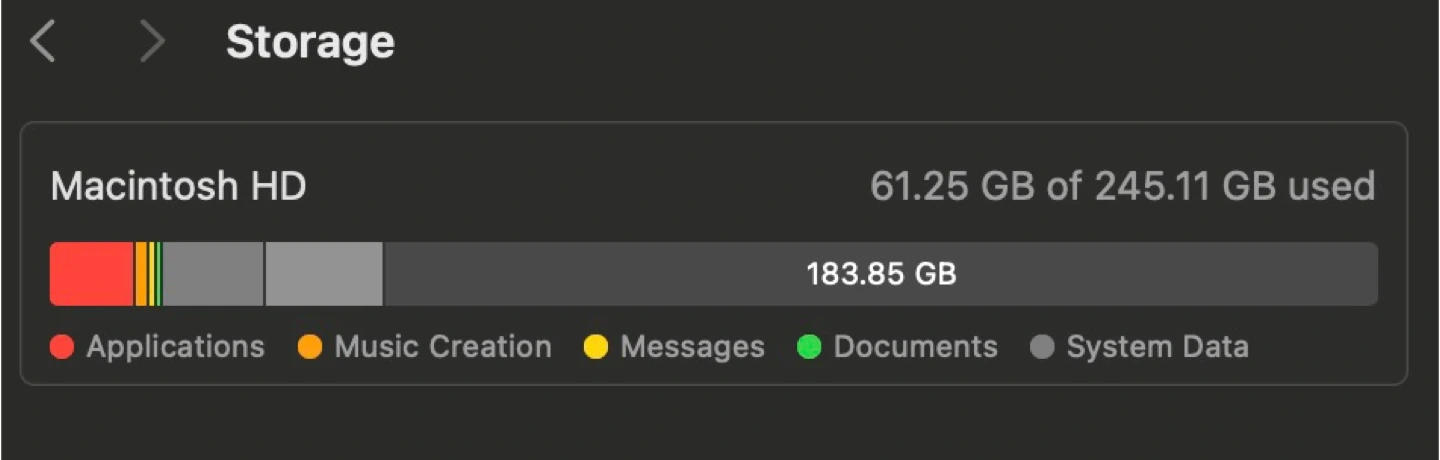1440x460 pixels.
Task: Click the red Applications segment in the bar
Action: 91,274
